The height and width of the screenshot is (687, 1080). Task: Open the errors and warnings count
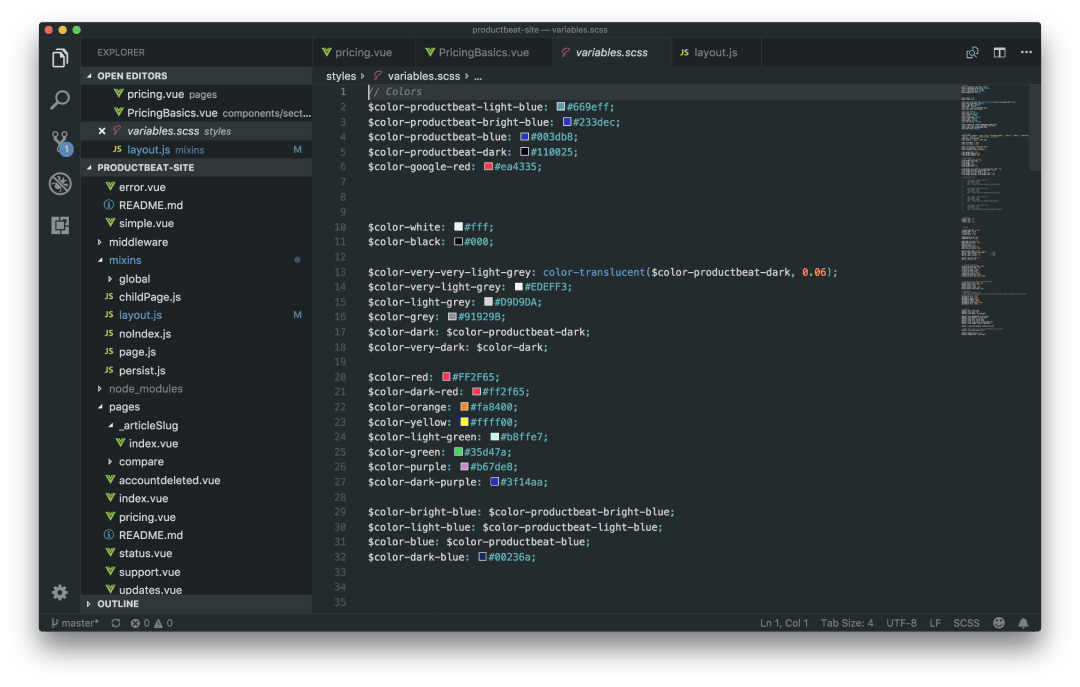[x=152, y=623]
